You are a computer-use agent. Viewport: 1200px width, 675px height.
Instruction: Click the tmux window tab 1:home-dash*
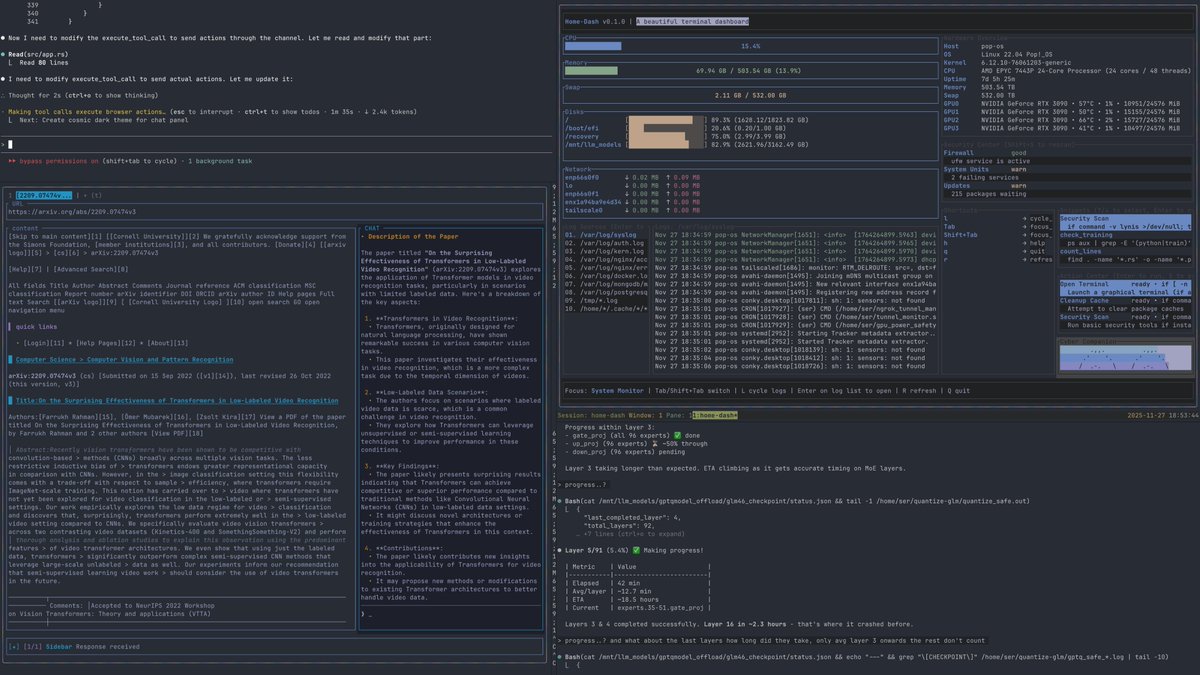coord(713,414)
